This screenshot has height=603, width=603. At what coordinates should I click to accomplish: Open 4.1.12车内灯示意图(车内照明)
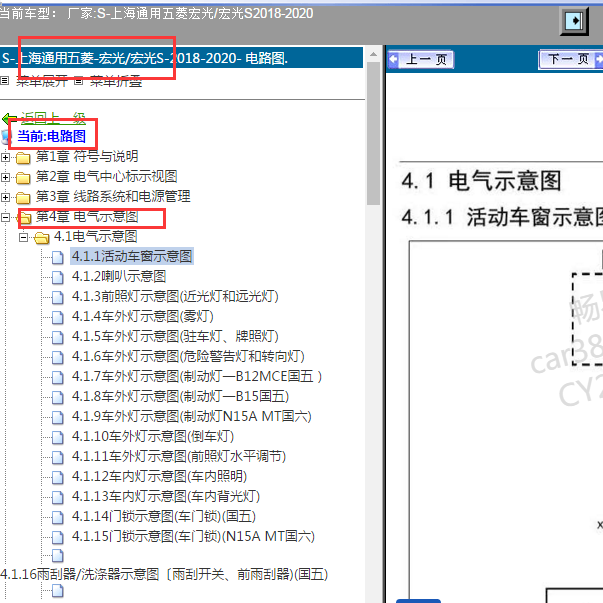point(159,476)
